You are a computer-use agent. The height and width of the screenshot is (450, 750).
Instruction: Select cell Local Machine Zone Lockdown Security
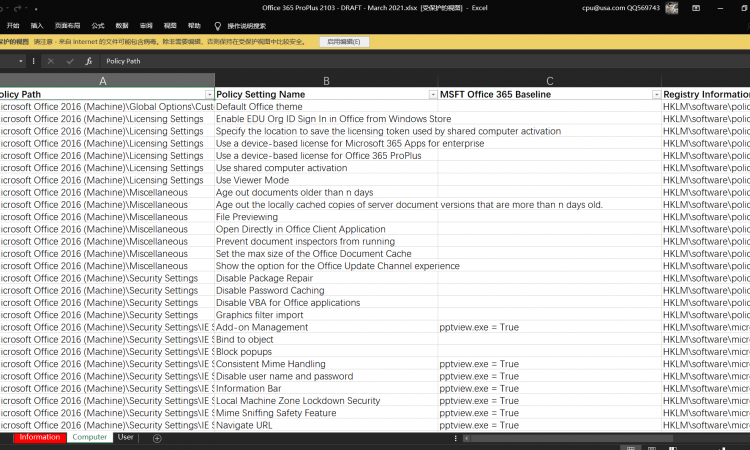click(326, 401)
